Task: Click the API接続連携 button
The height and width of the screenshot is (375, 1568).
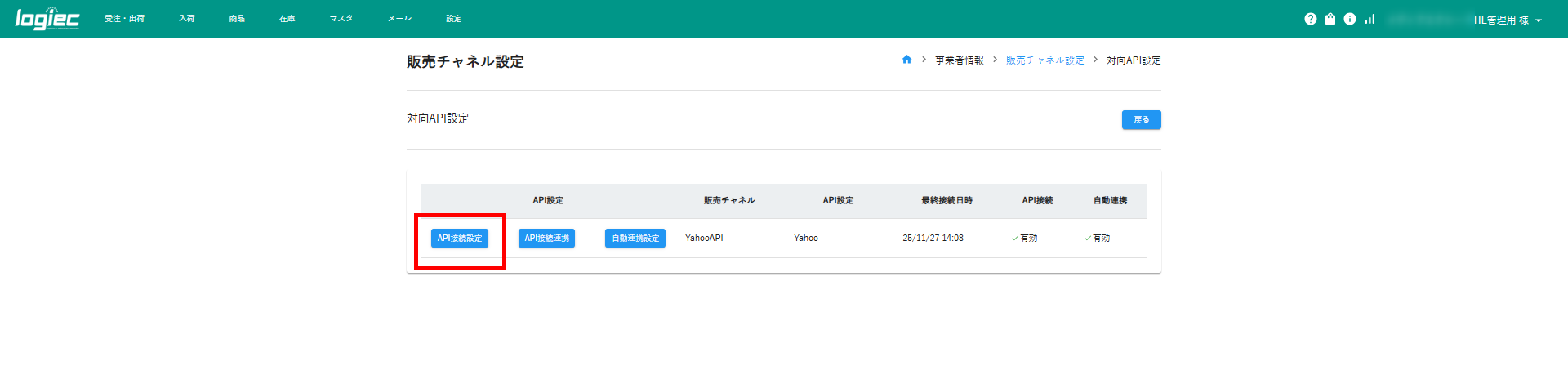Action: (x=546, y=239)
